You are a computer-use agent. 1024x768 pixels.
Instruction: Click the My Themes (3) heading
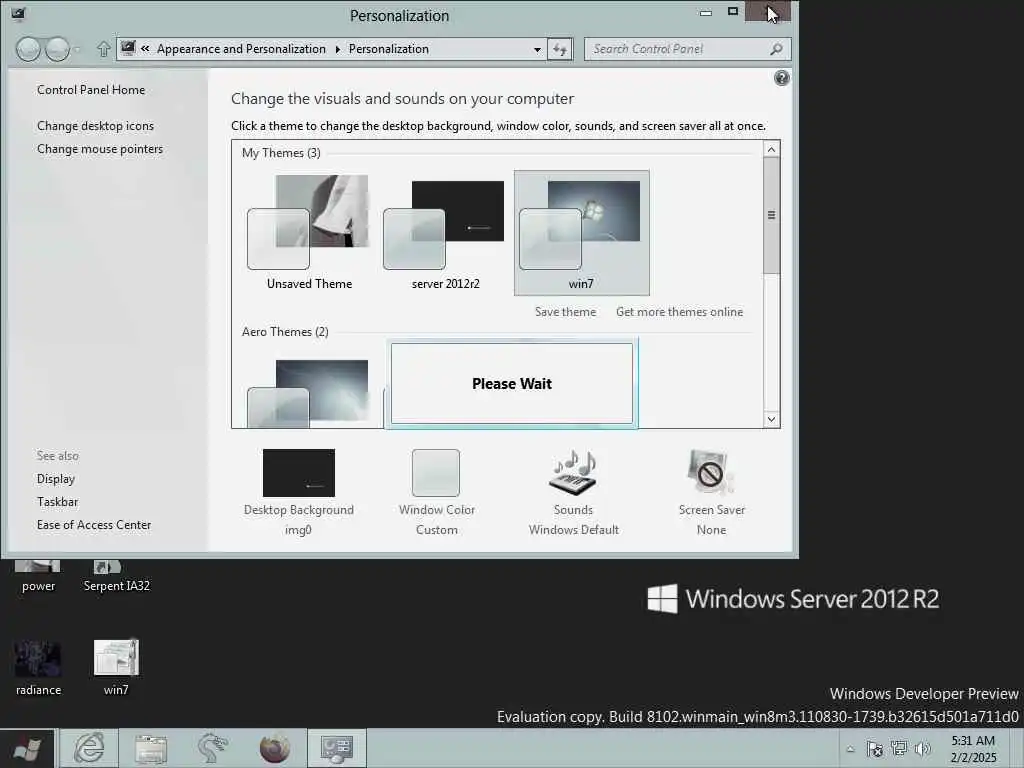click(281, 153)
